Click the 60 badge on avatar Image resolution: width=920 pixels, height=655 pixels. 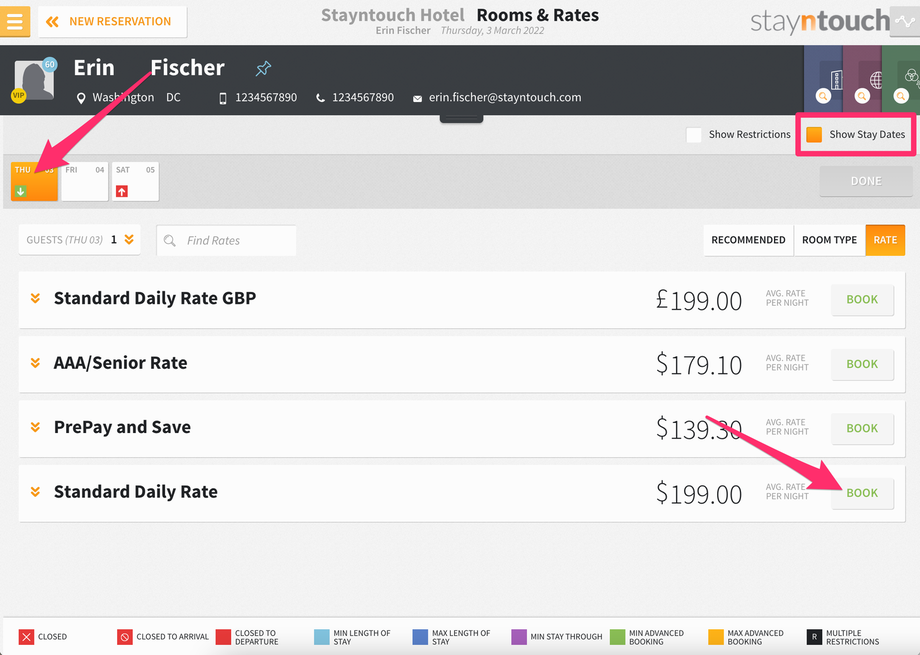[50, 65]
